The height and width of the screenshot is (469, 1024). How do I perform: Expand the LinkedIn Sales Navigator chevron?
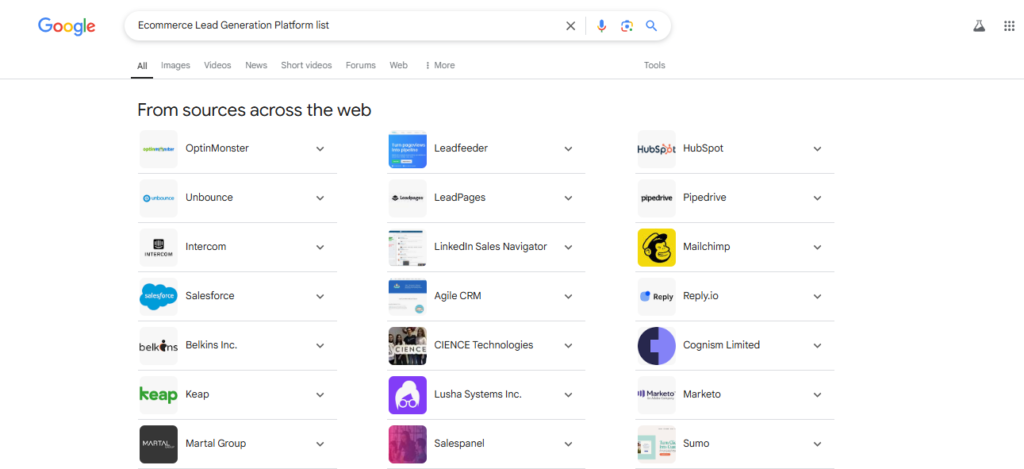568,247
